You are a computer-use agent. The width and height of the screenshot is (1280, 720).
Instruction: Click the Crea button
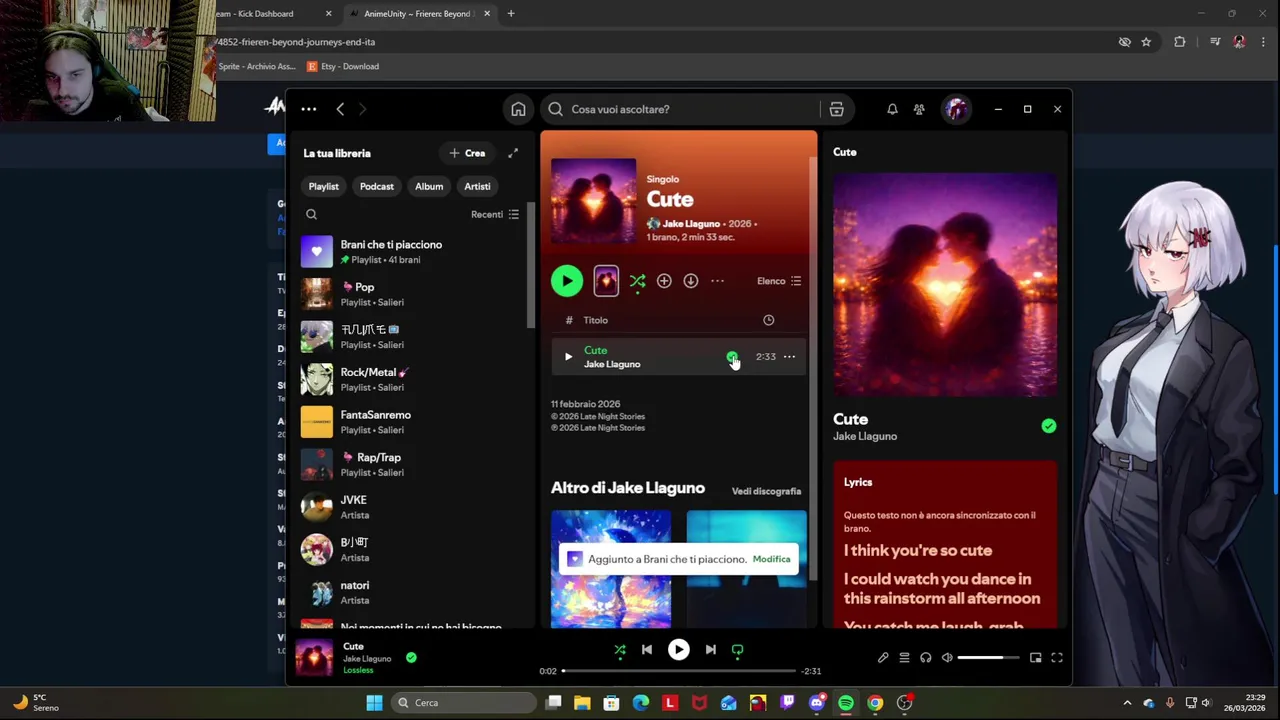(467, 153)
